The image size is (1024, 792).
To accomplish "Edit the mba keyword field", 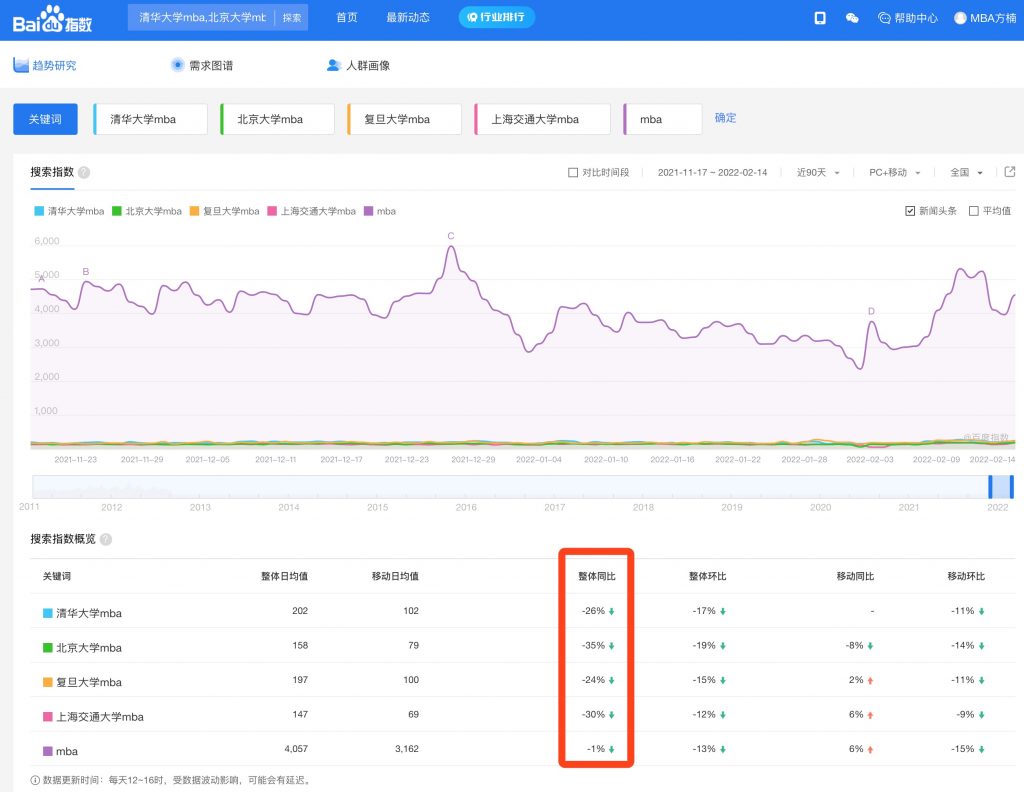I will tap(663, 119).
